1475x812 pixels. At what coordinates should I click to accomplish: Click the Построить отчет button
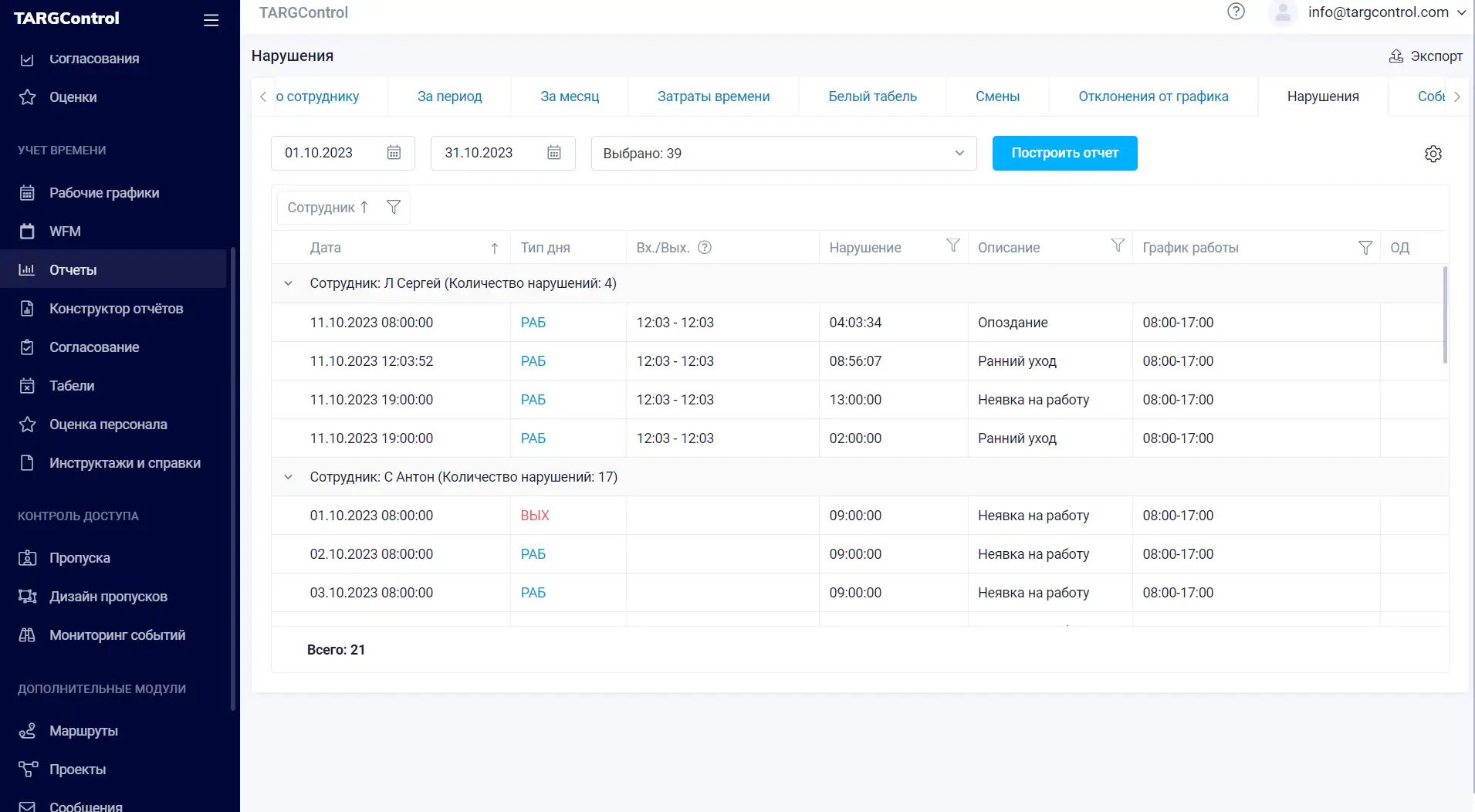1065,153
